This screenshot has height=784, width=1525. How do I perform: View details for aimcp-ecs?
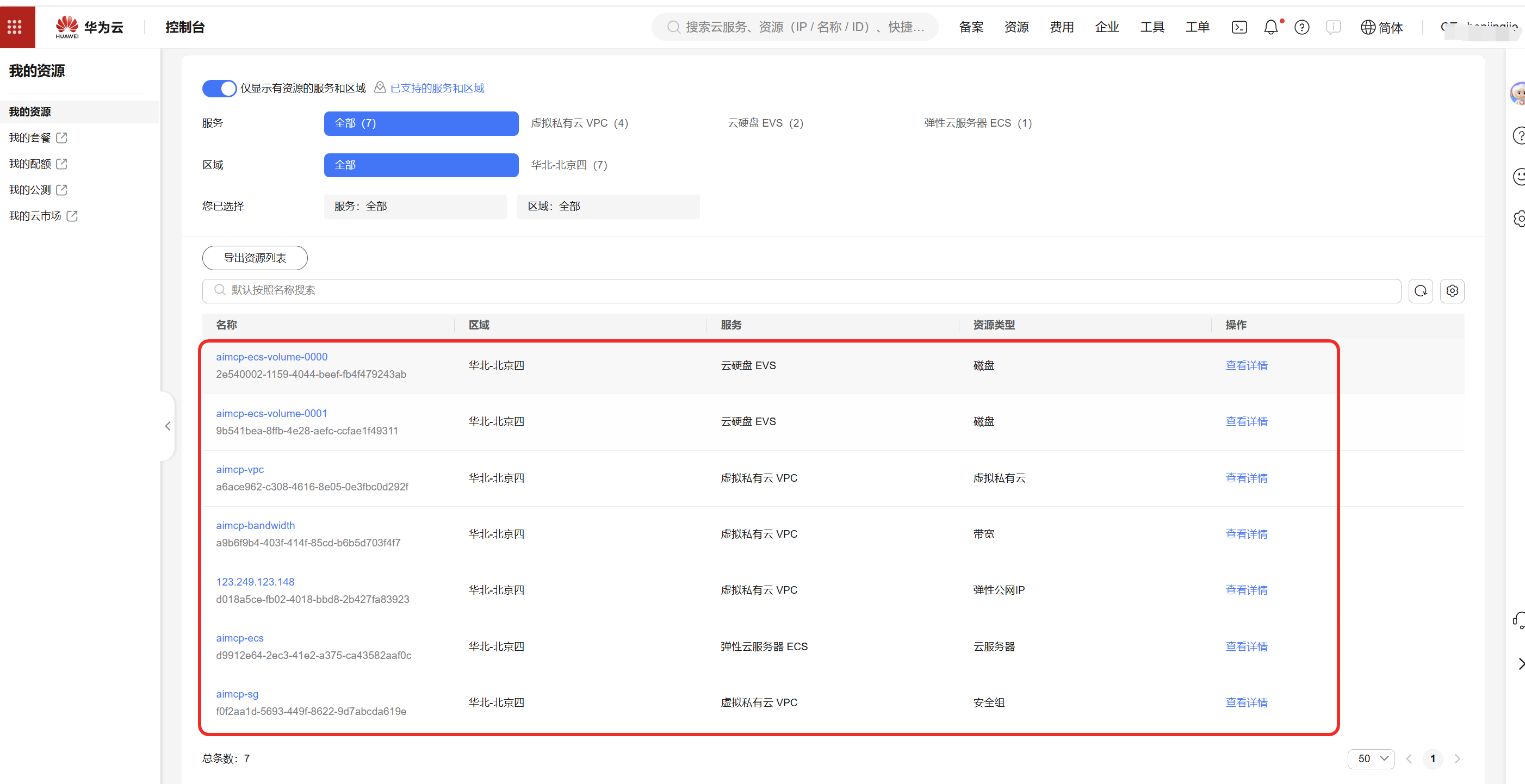pyautogui.click(x=1246, y=647)
